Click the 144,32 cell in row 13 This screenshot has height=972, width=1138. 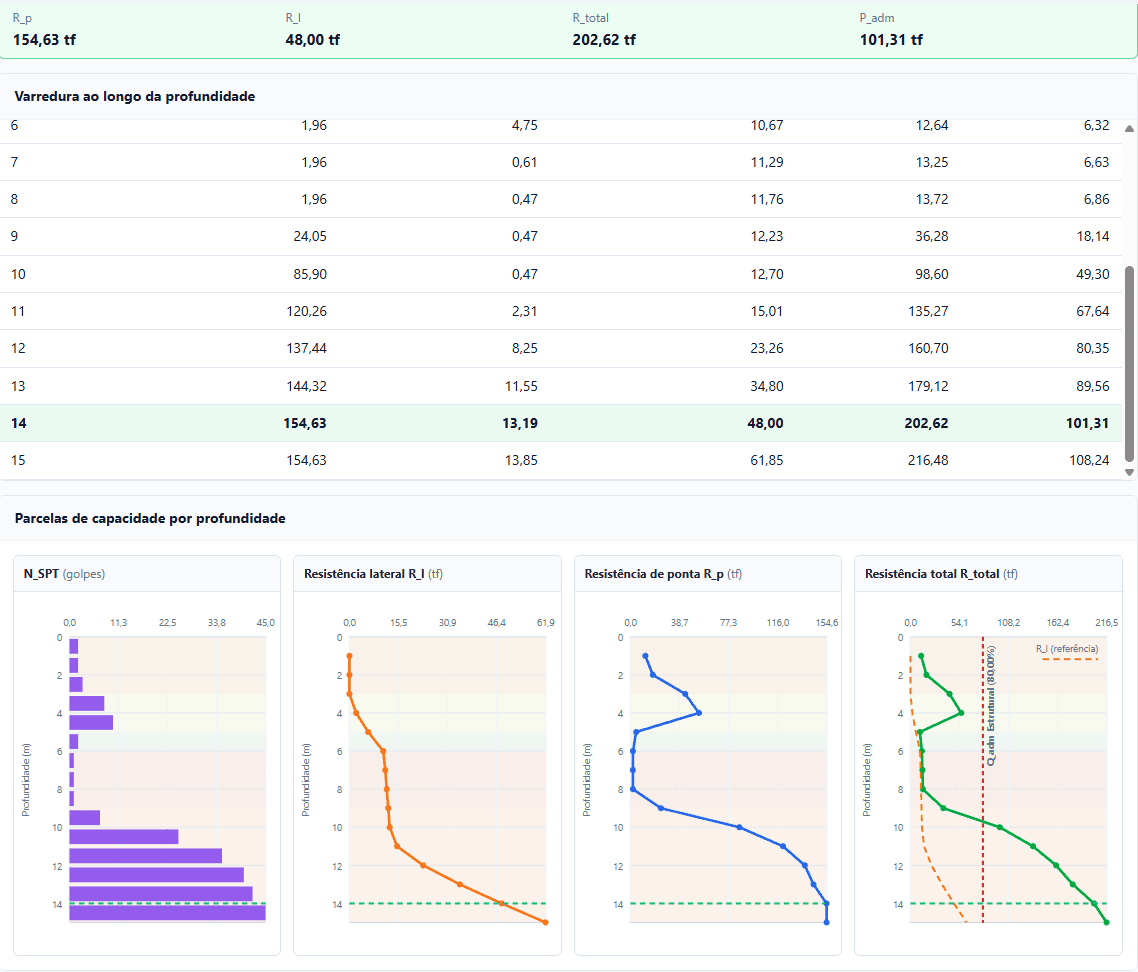pyautogui.click(x=307, y=386)
